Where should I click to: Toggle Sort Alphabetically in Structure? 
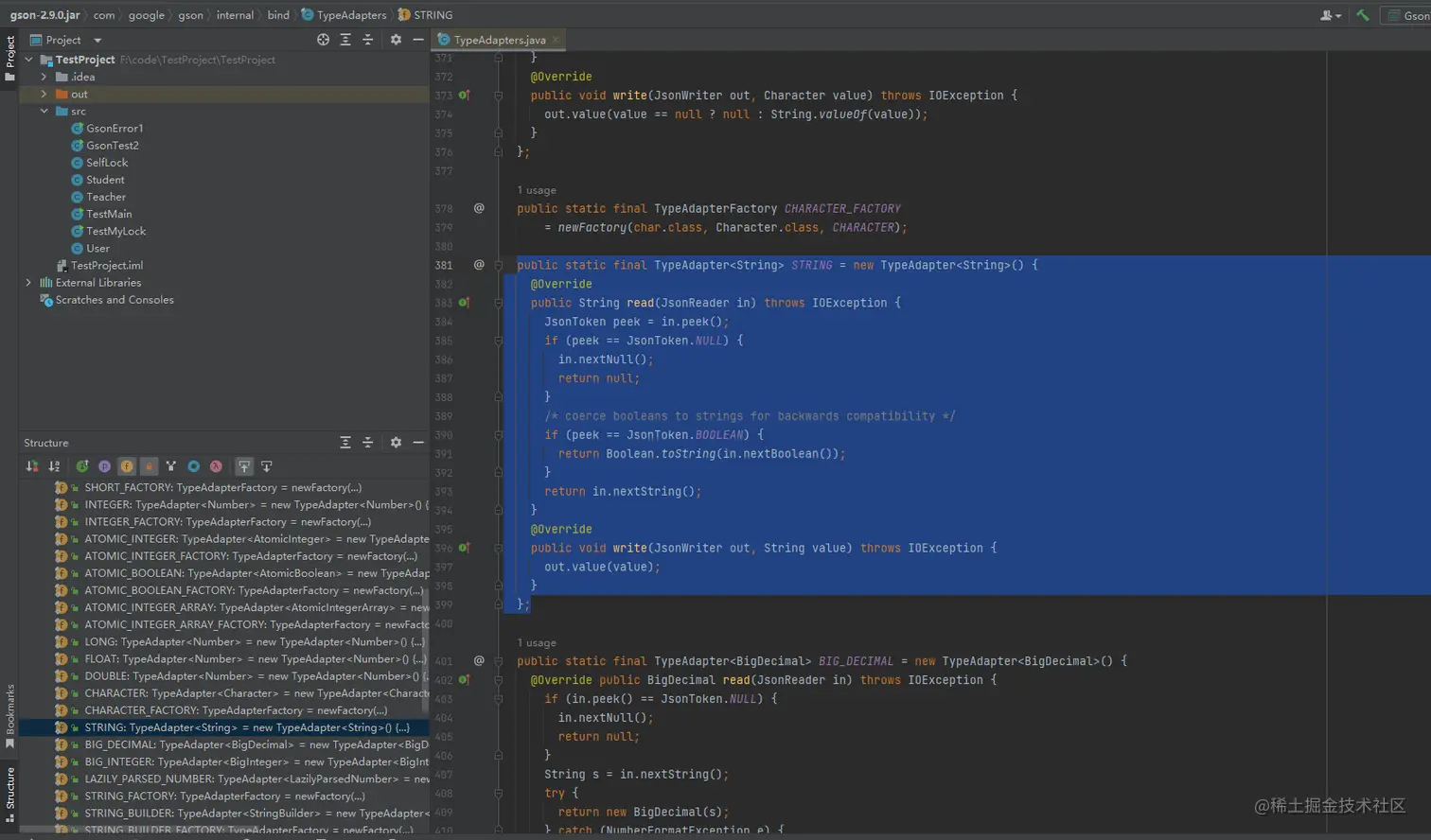(x=55, y=466)
